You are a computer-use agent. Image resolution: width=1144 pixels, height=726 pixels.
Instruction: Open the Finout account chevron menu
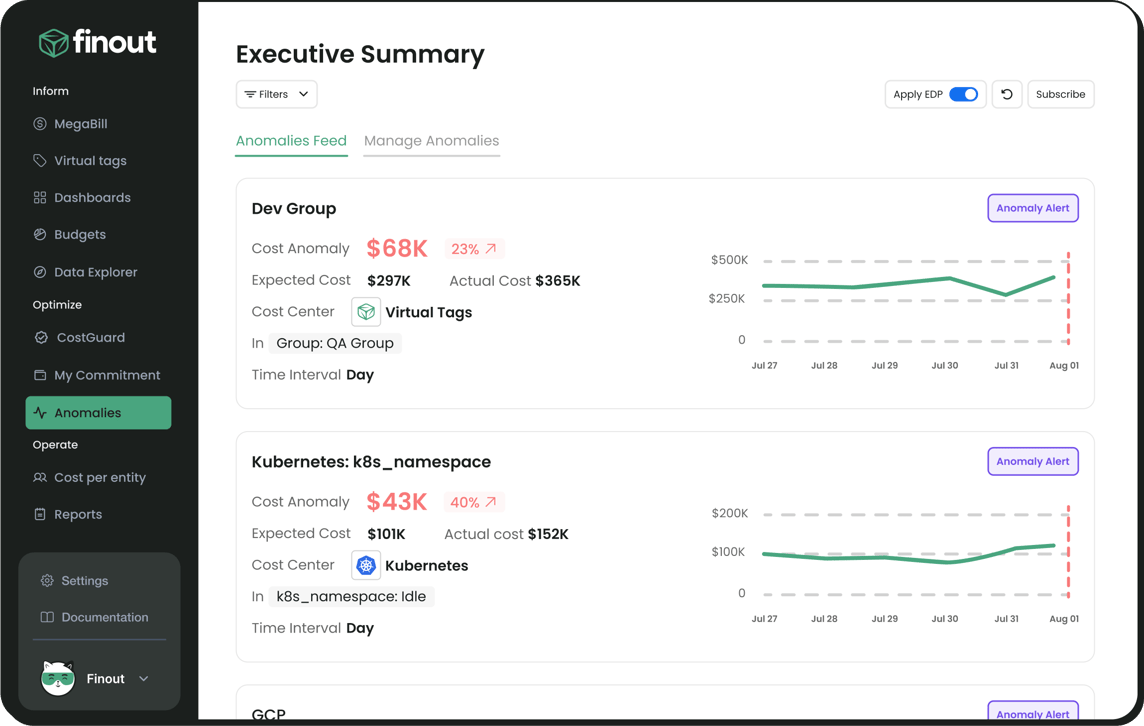tap(144, 679)
